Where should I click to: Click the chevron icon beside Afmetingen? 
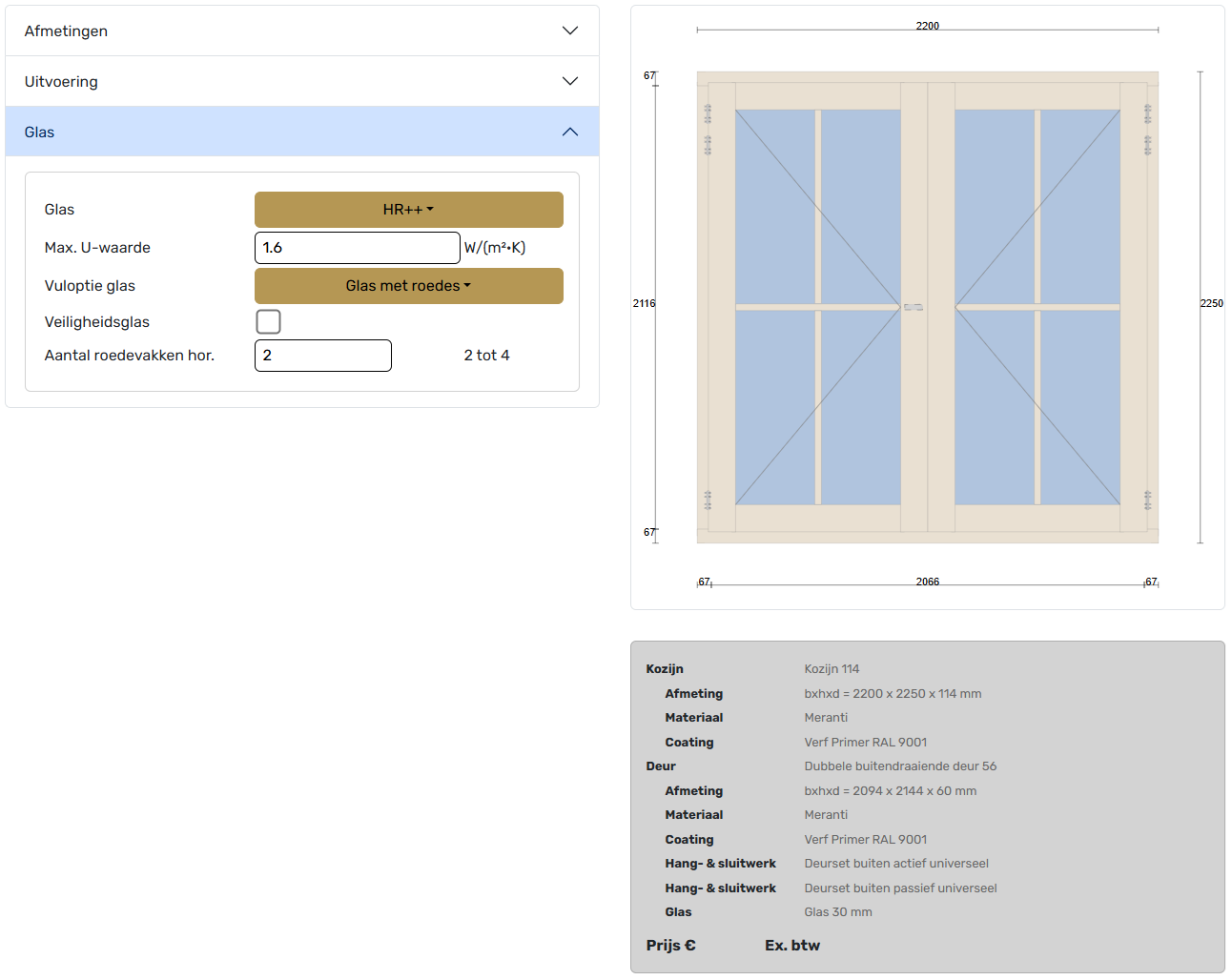click(x=570, y=31)
